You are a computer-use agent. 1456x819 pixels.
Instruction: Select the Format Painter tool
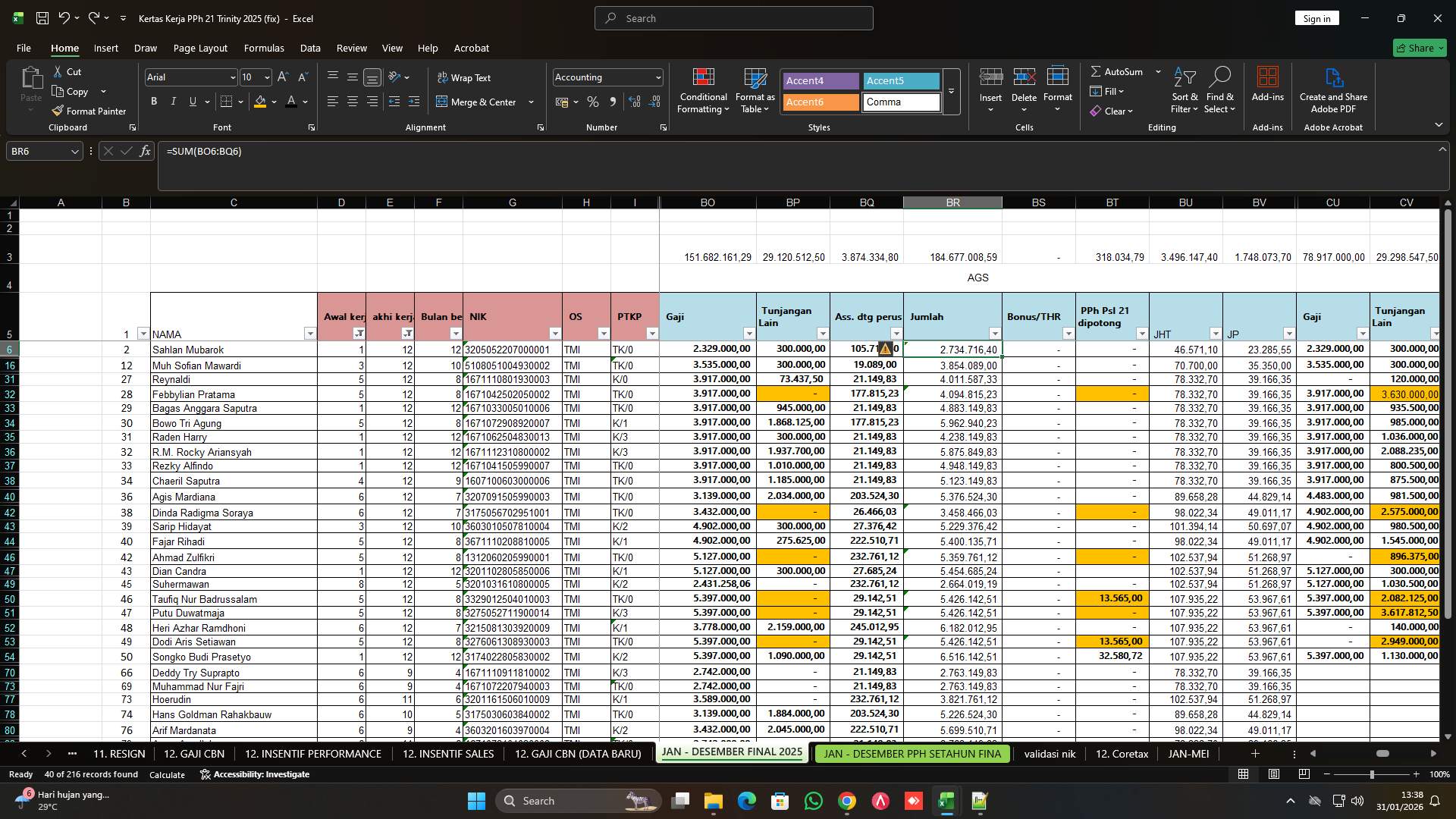[x=89, y=111]
